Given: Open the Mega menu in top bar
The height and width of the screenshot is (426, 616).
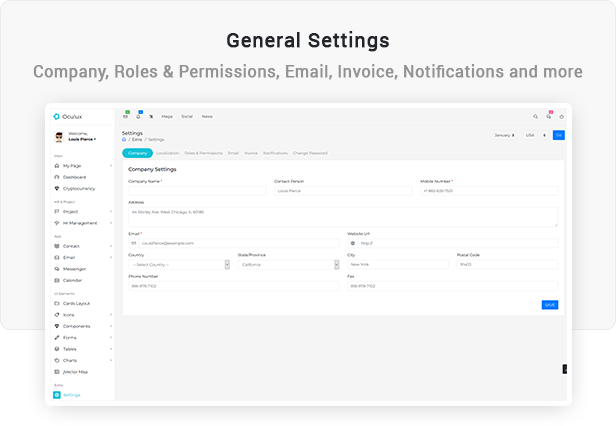Looking at the screenshot, I should 167,117.
